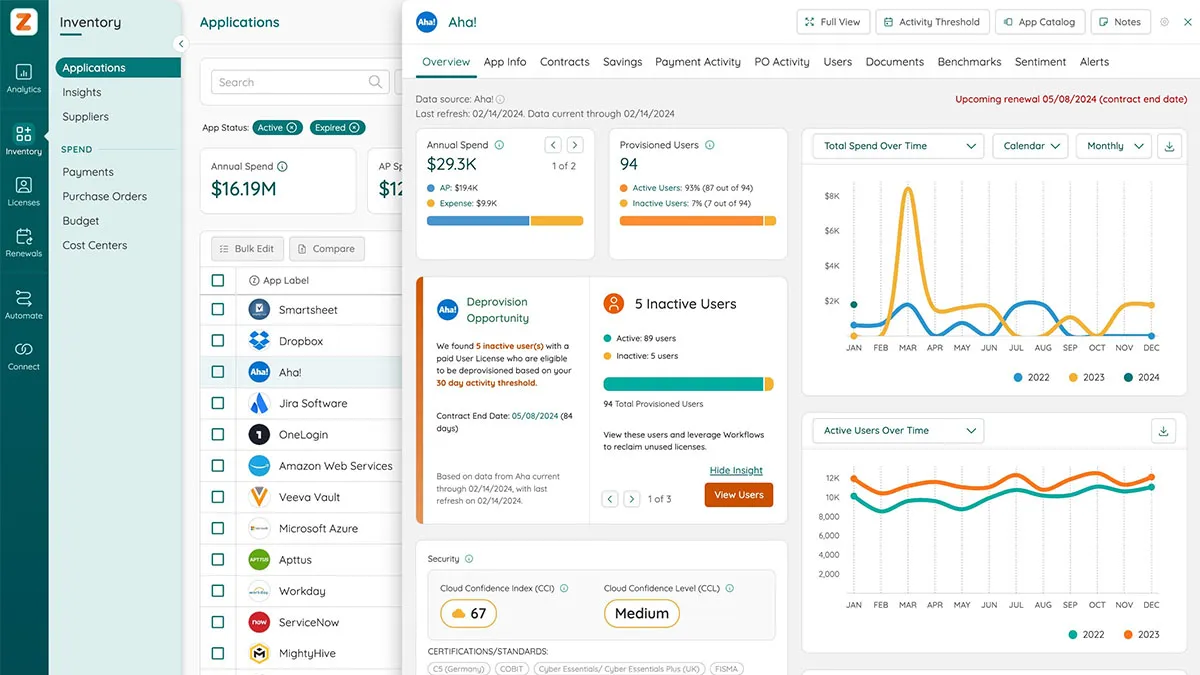
Task: Click the Activity Threshold button
Action: tap(932, 22)
